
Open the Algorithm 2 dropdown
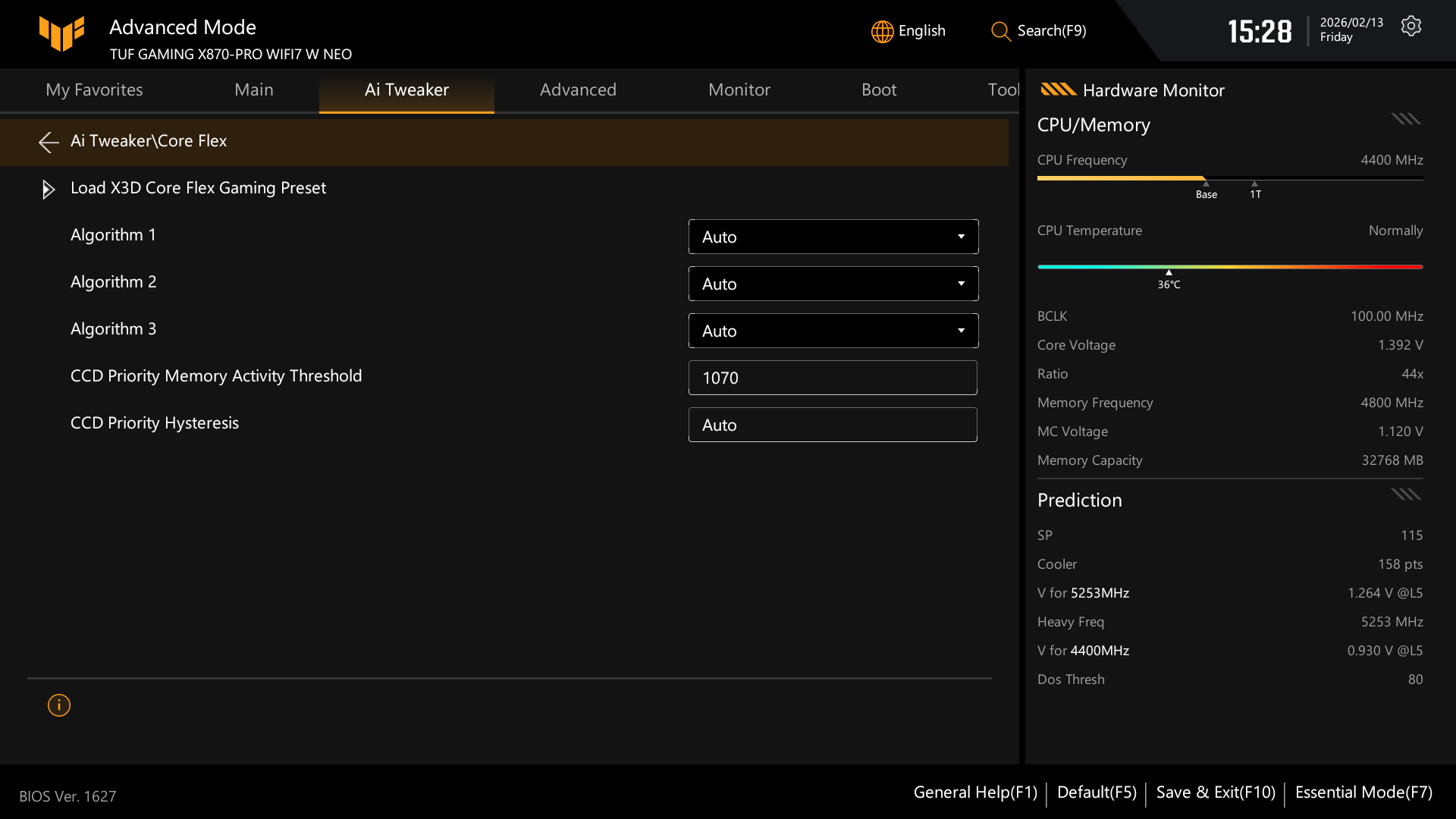[x=833, y=283]
